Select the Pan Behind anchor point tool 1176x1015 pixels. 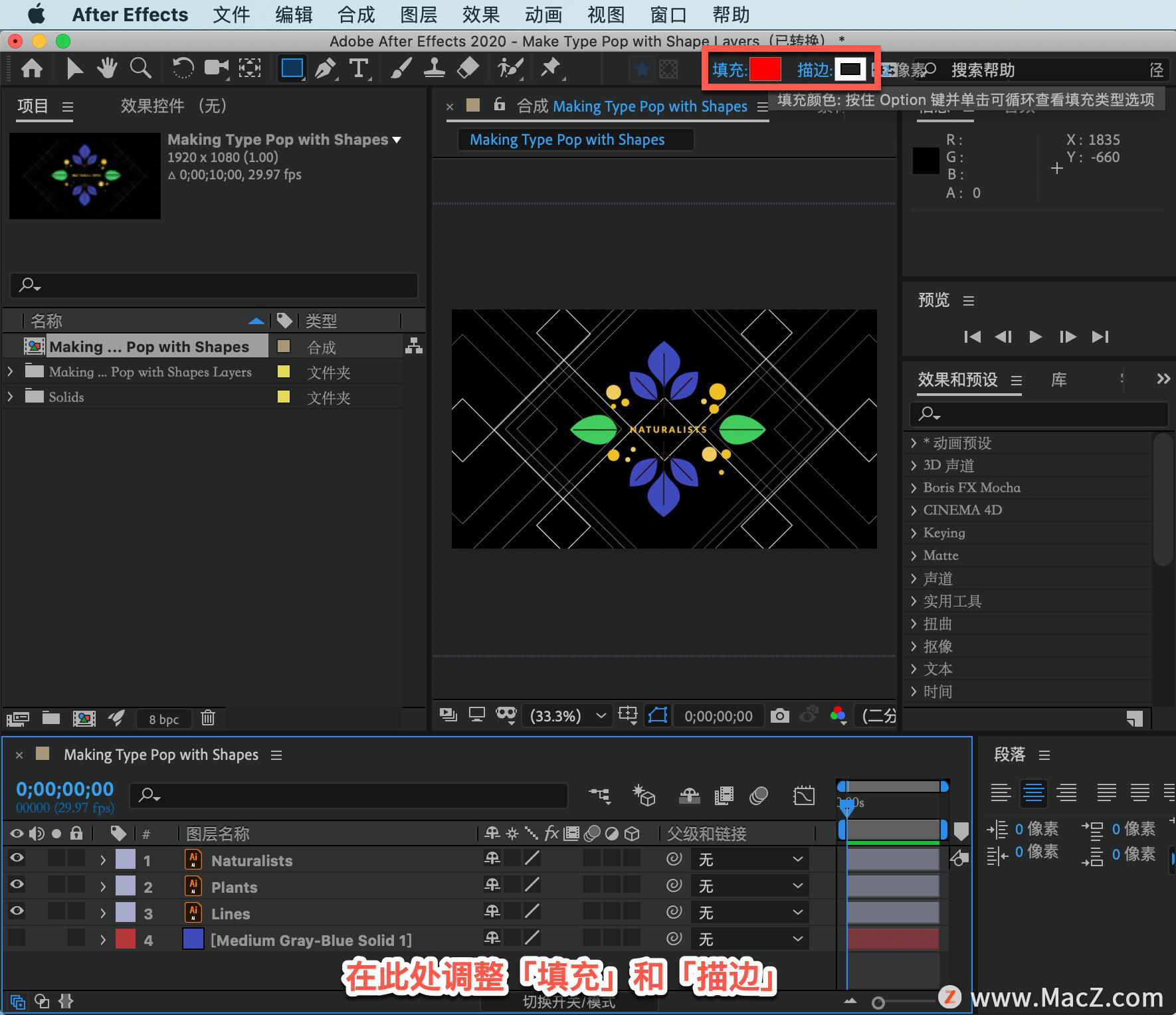tap(250, 68)
